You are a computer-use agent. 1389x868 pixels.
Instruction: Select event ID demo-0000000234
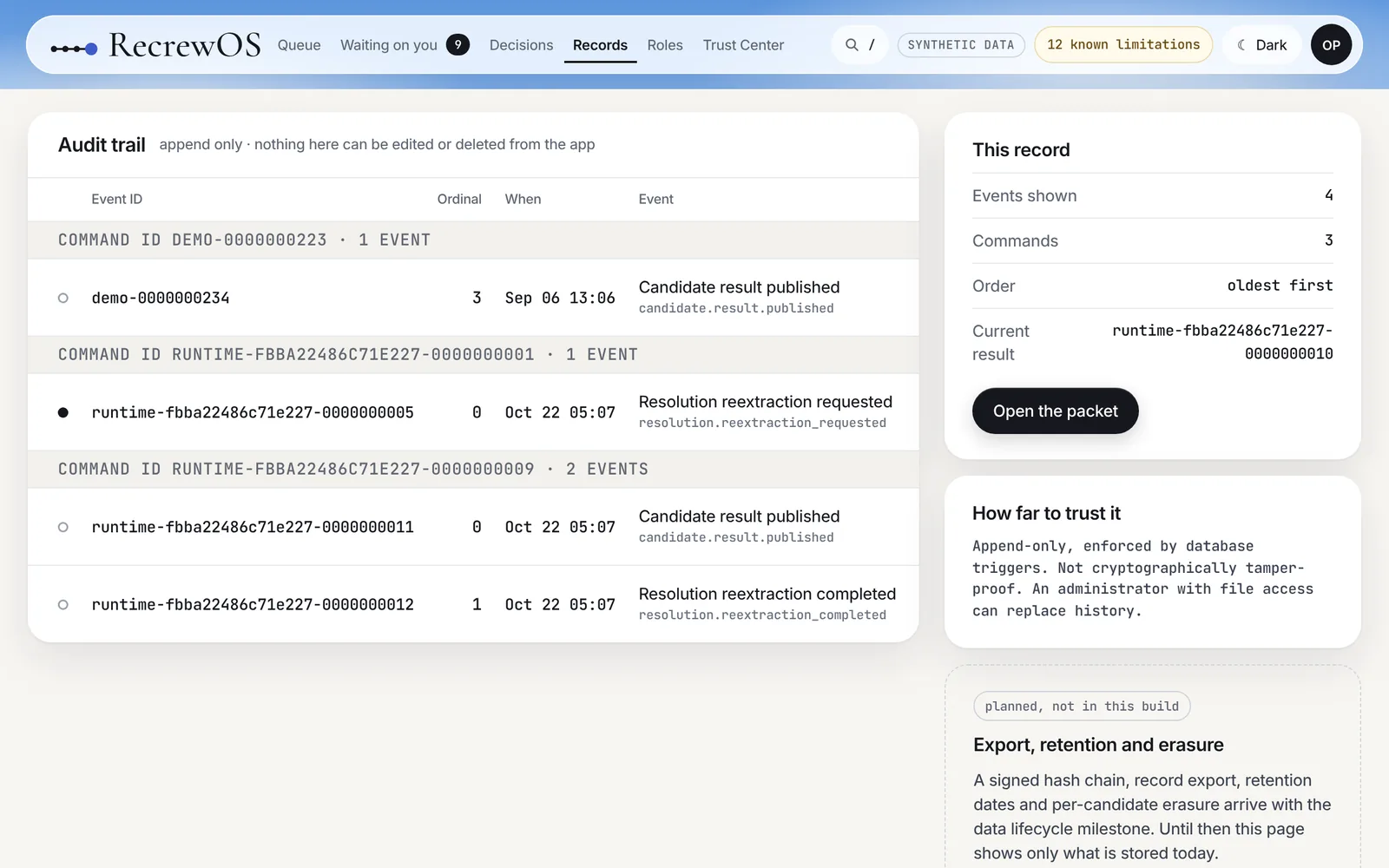(161, 298)
